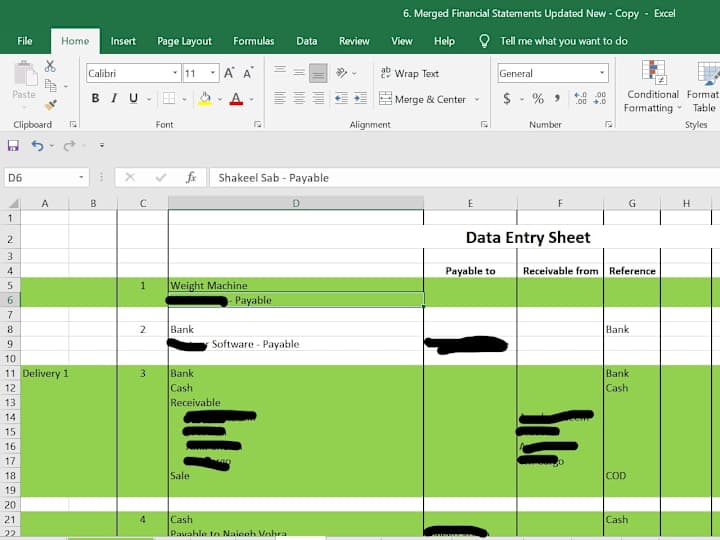Confirm formula bar entry checkmark
The image size is (720, 540).
[160, 177]
